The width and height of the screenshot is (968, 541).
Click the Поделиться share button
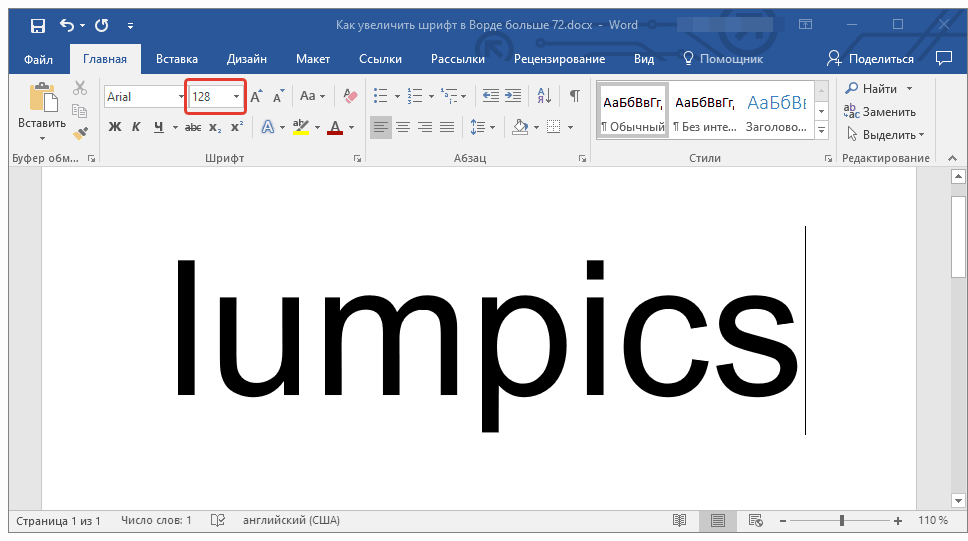coord(870,59)
